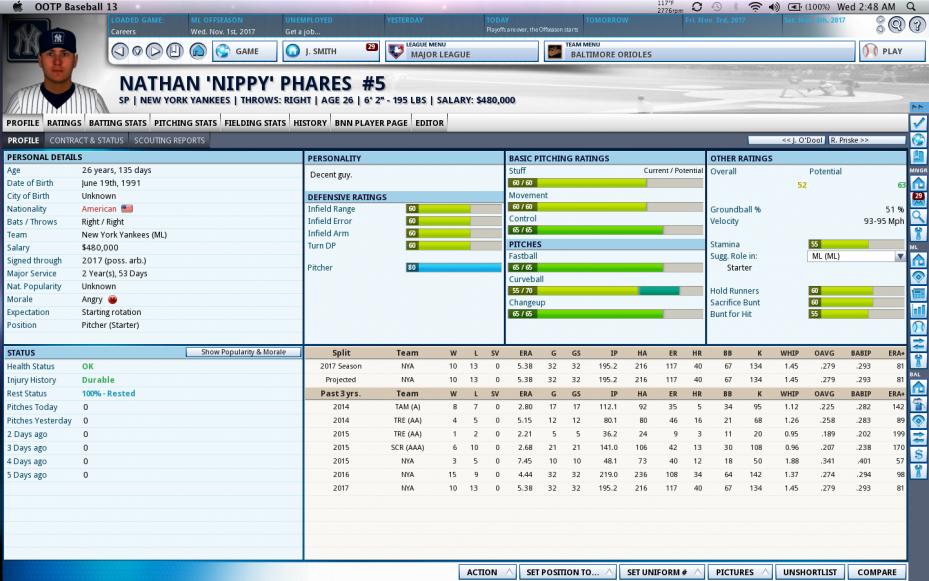Click the globe icon in right sidebar
This screenshot has height=581, width=929.
coord(918,140)
